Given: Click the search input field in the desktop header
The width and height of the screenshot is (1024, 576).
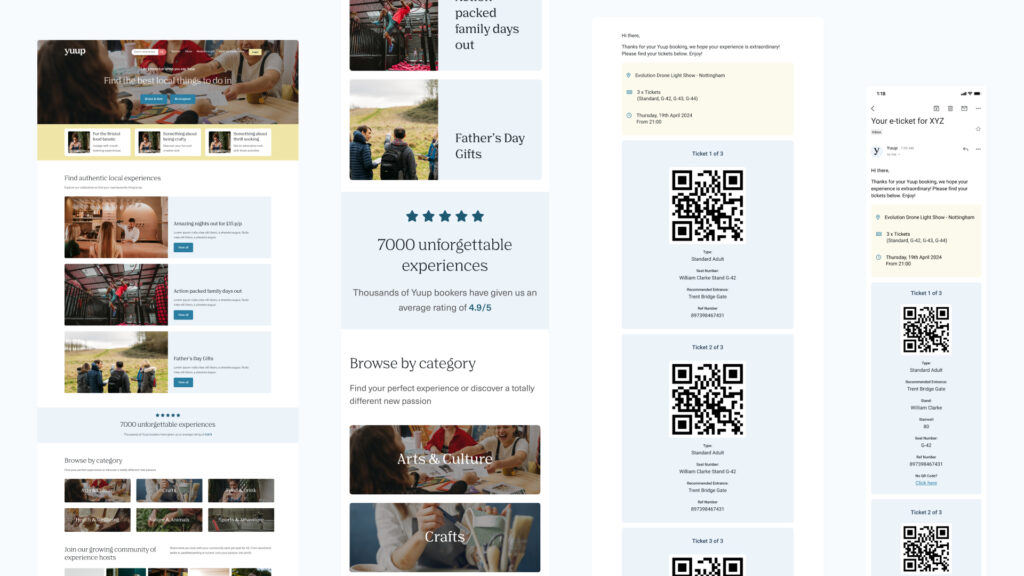Looking at the screenshot, I should (145, 52).
